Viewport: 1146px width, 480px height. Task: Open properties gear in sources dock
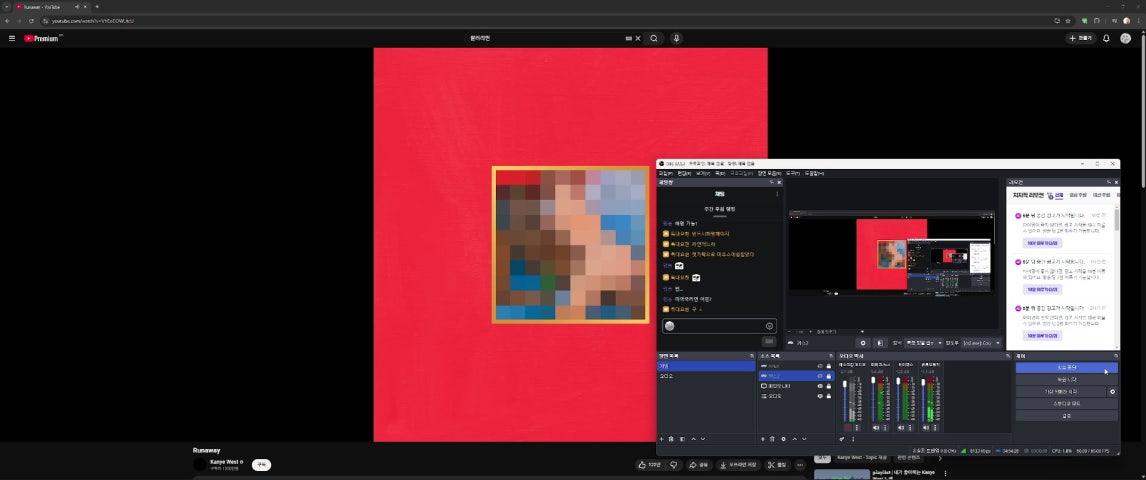(x=783, y=439)
